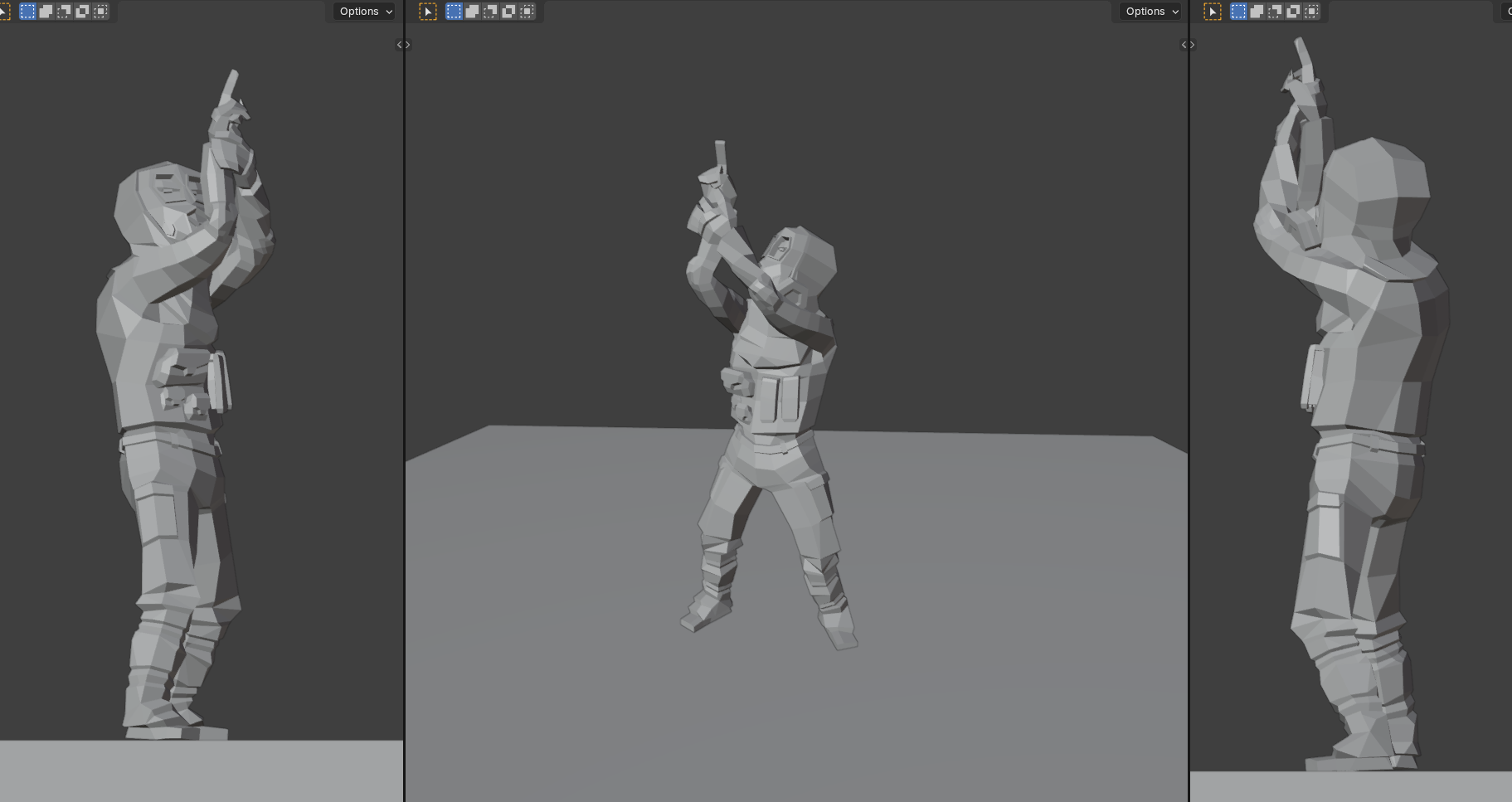Expand the toolbar arrow at middle viewport's left edge
This screenshot has width=1512, height=802.
coord(407,45)
